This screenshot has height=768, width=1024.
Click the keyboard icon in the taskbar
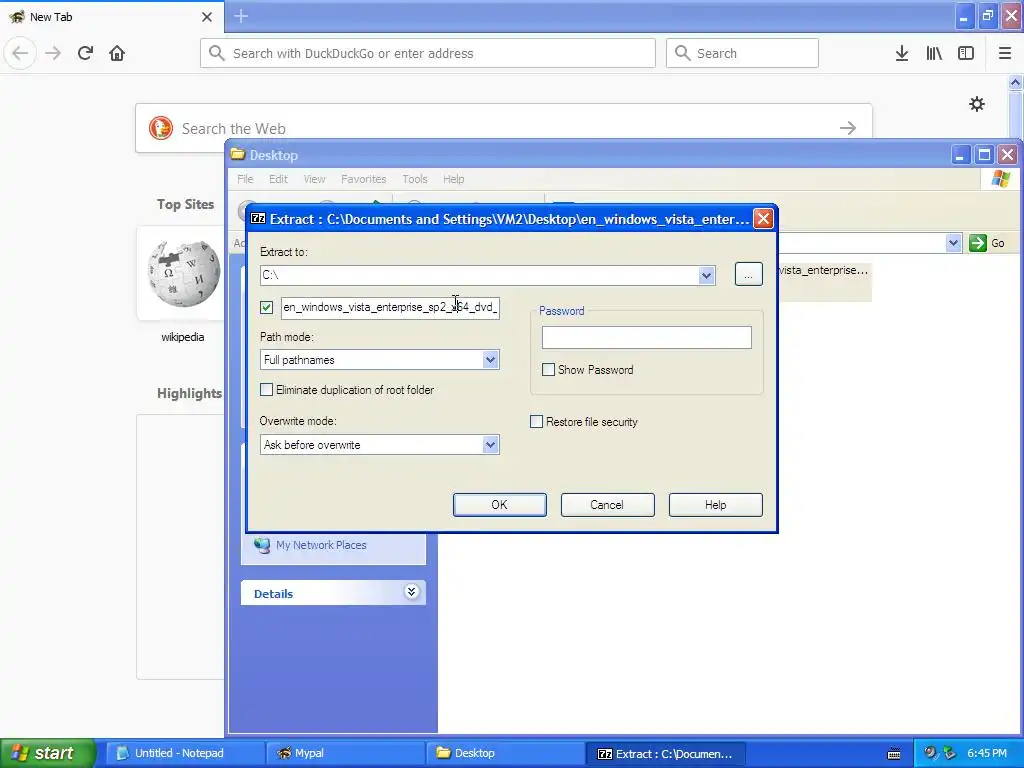tap(894, 754)
